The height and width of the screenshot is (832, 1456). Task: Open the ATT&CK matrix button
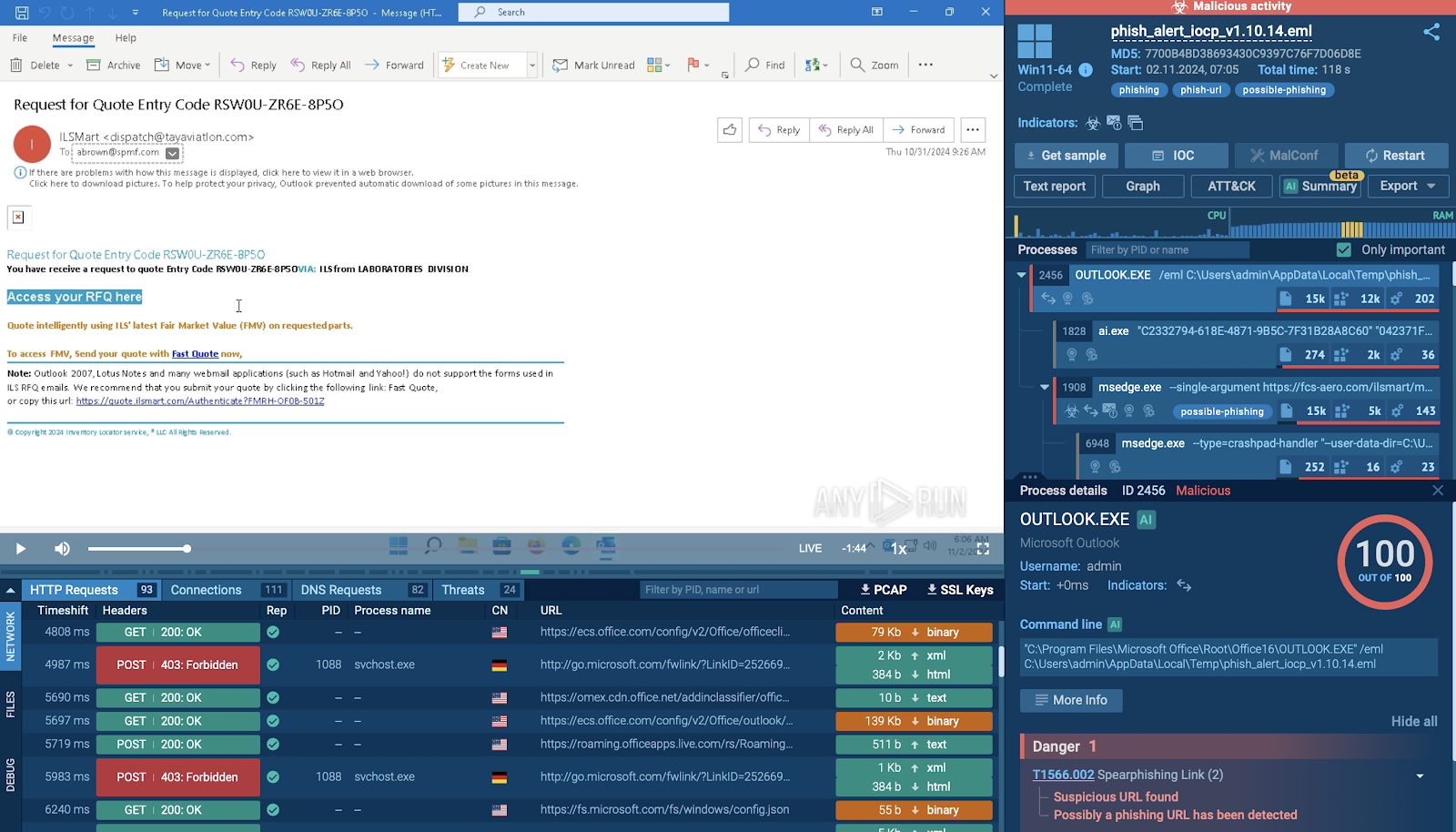(x=1231, y=186)
